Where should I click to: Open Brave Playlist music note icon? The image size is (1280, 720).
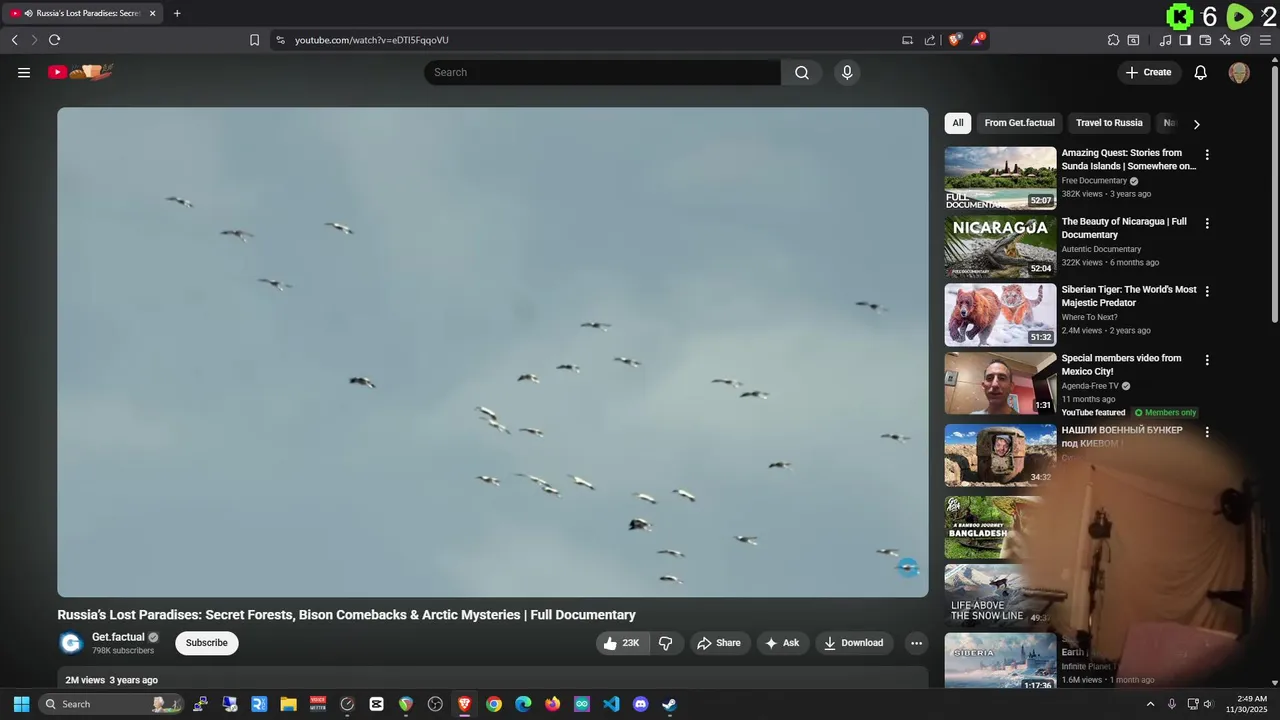[x=1165, y=40]
